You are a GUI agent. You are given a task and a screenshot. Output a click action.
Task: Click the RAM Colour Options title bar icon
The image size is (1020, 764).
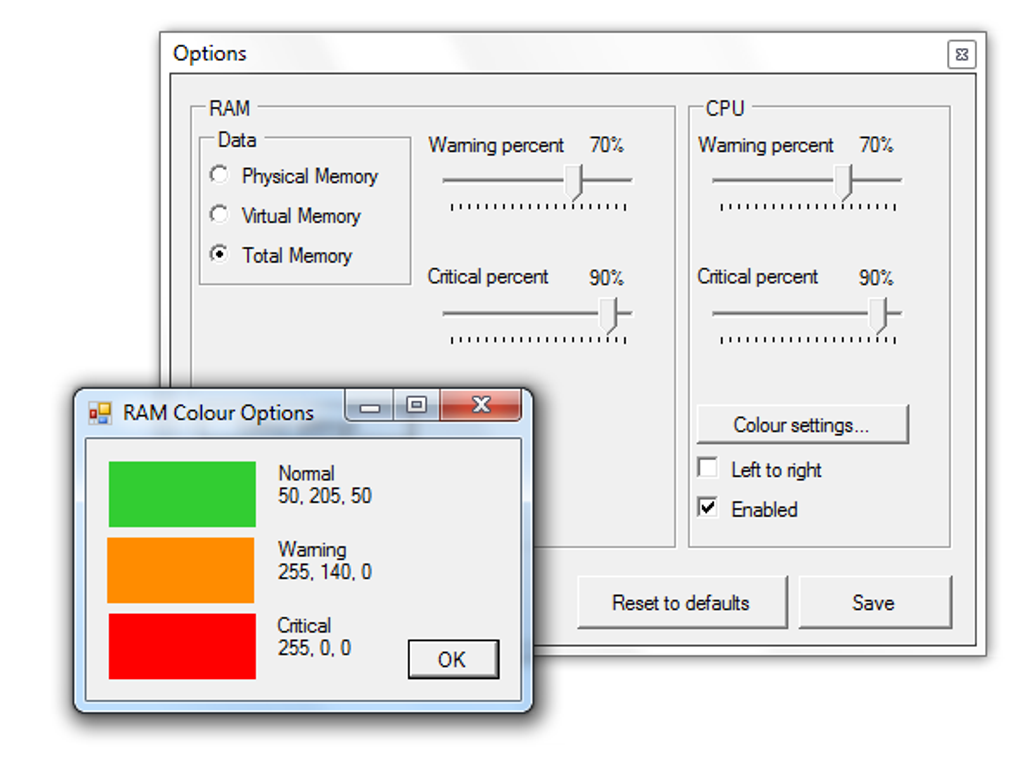[98, 411]
